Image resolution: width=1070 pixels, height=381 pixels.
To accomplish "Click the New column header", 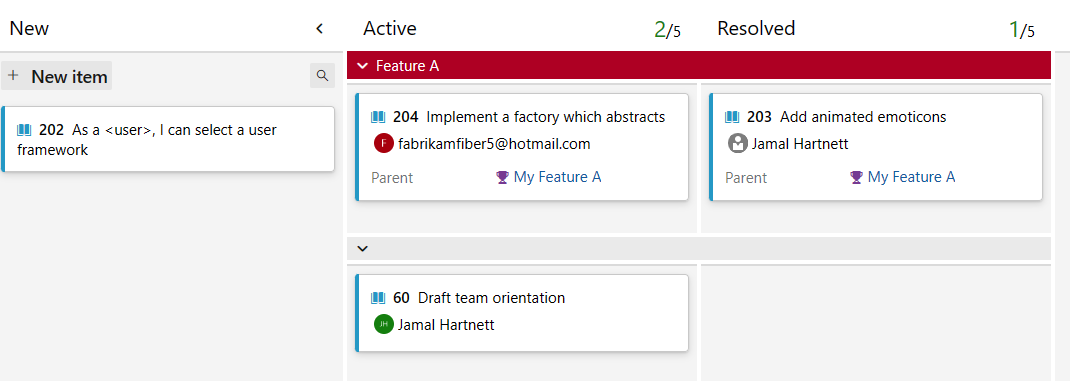I will (x=29, y=29).
